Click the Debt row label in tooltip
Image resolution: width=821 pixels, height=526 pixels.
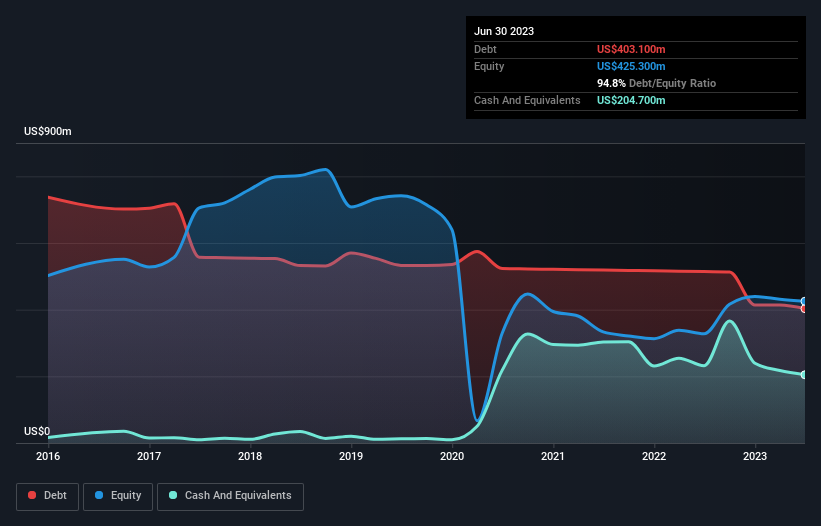point(485,49)
